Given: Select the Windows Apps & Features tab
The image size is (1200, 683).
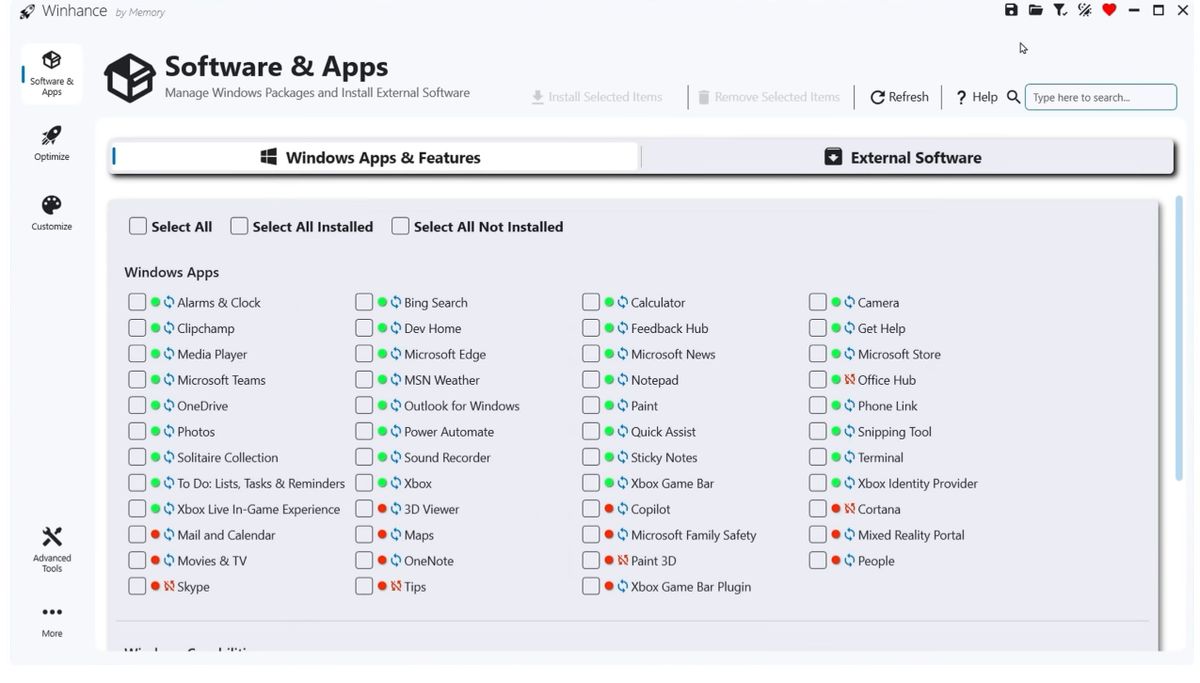Looking at the screenshot, I should click(x=372, y=157).
